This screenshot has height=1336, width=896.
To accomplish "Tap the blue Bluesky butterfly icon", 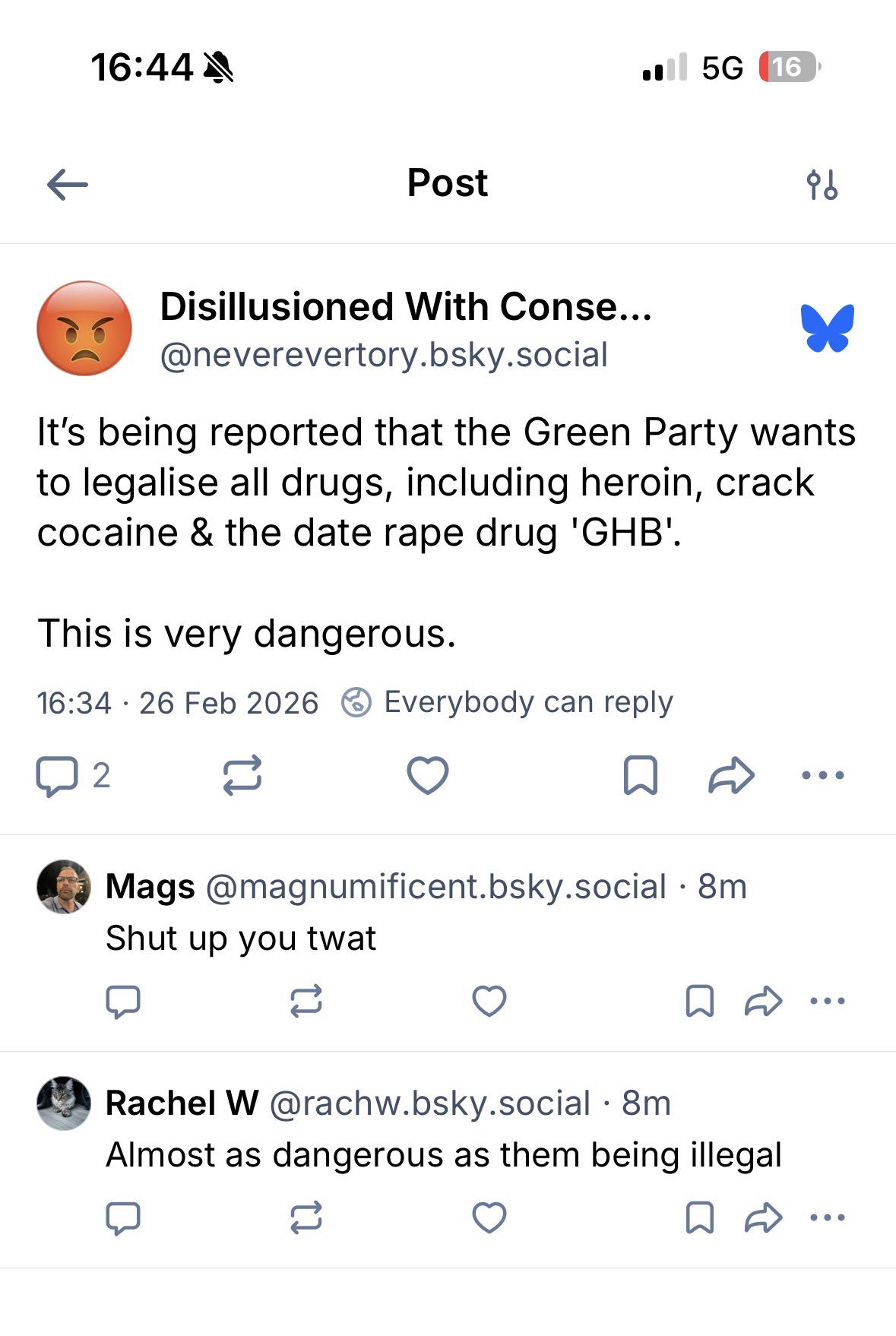I will click(827, 328).
